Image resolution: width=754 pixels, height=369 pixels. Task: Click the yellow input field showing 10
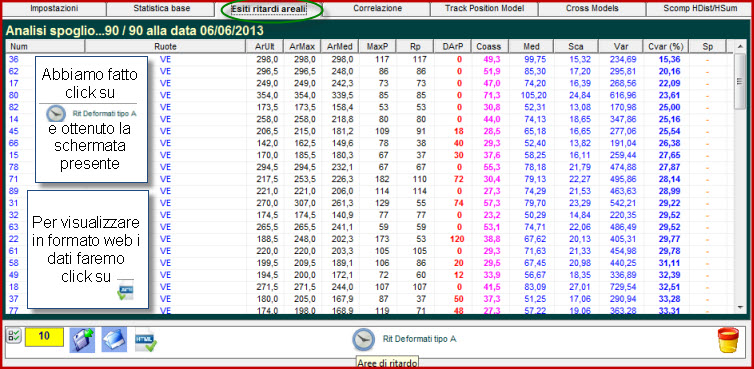click(44, 336)
